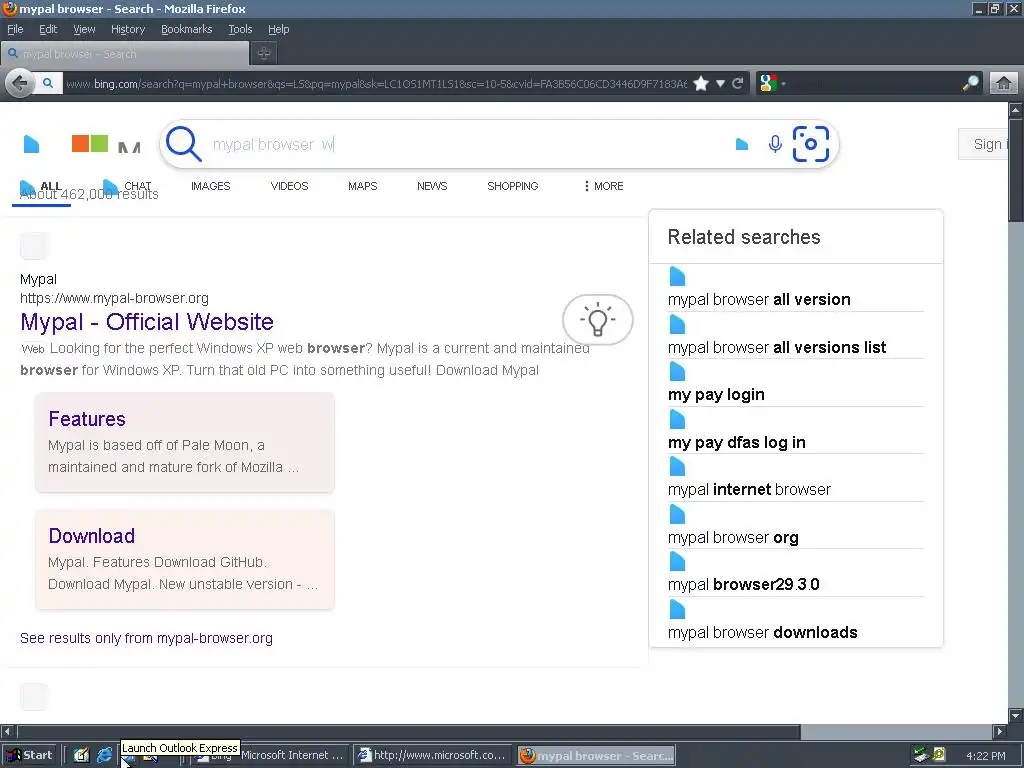Open the Download sublink card
1024x768 pixels.
coord(185,560)
